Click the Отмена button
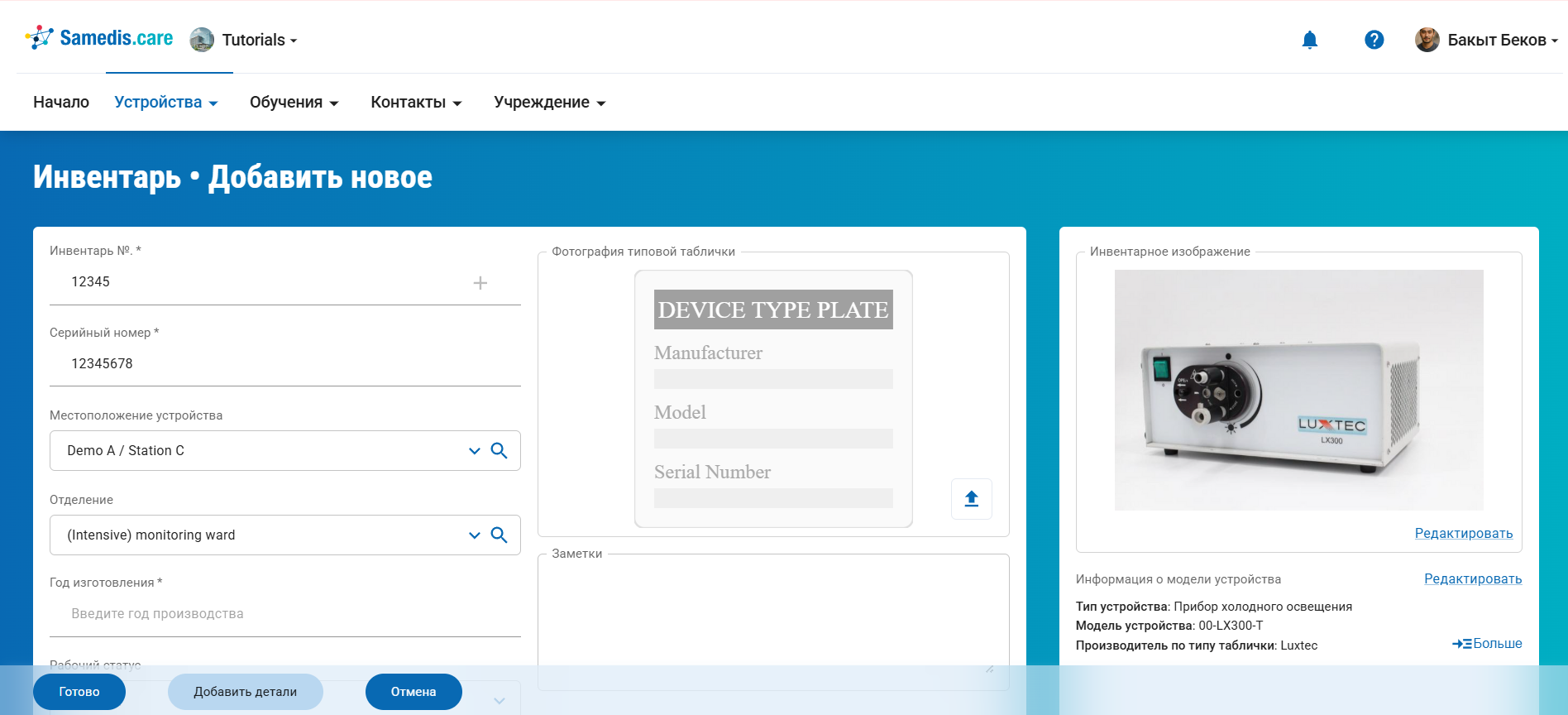 [413, 692]
